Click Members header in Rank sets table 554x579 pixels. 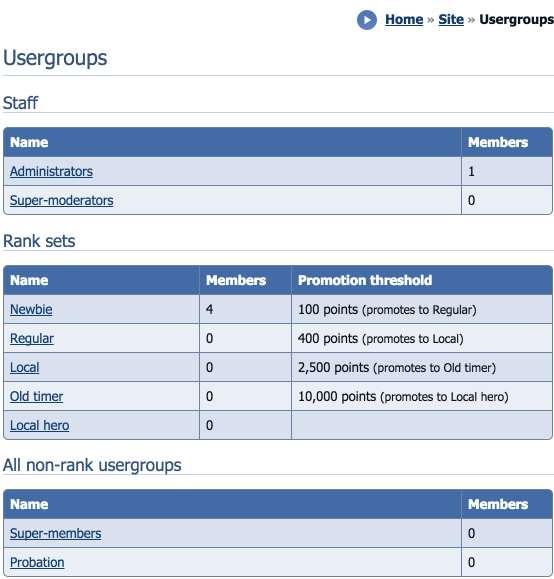[x=236, y=280]
